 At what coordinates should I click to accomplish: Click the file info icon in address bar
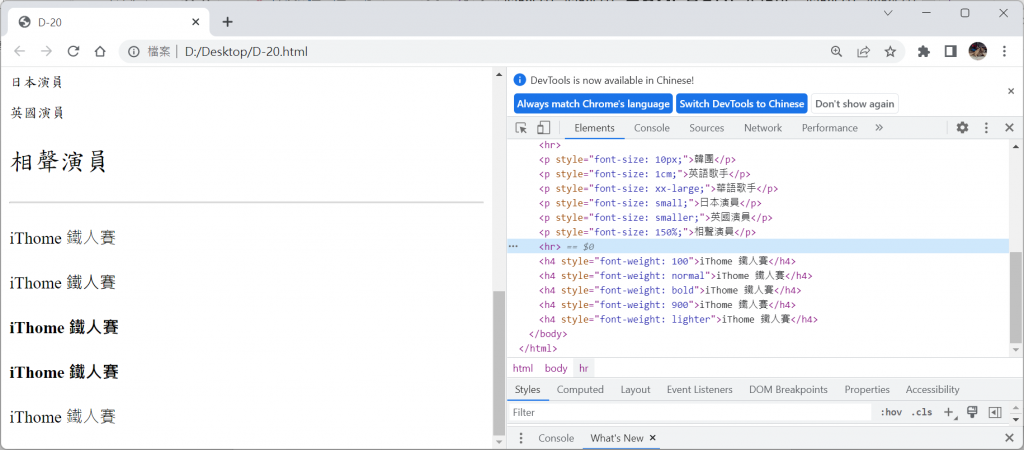pyautogui.click(x=133, y=52)
